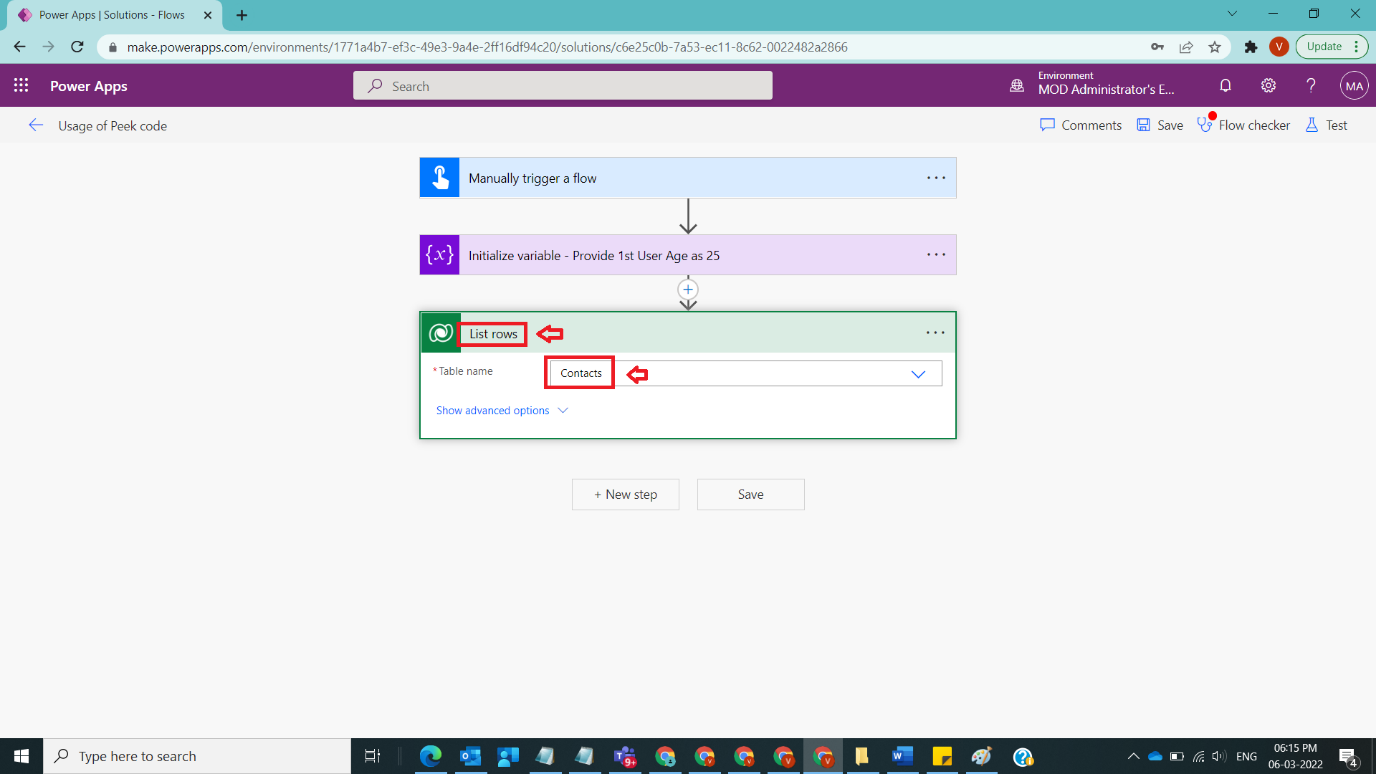
Task: Select the manual trigger hand icon
Action: tap(439, 177)
